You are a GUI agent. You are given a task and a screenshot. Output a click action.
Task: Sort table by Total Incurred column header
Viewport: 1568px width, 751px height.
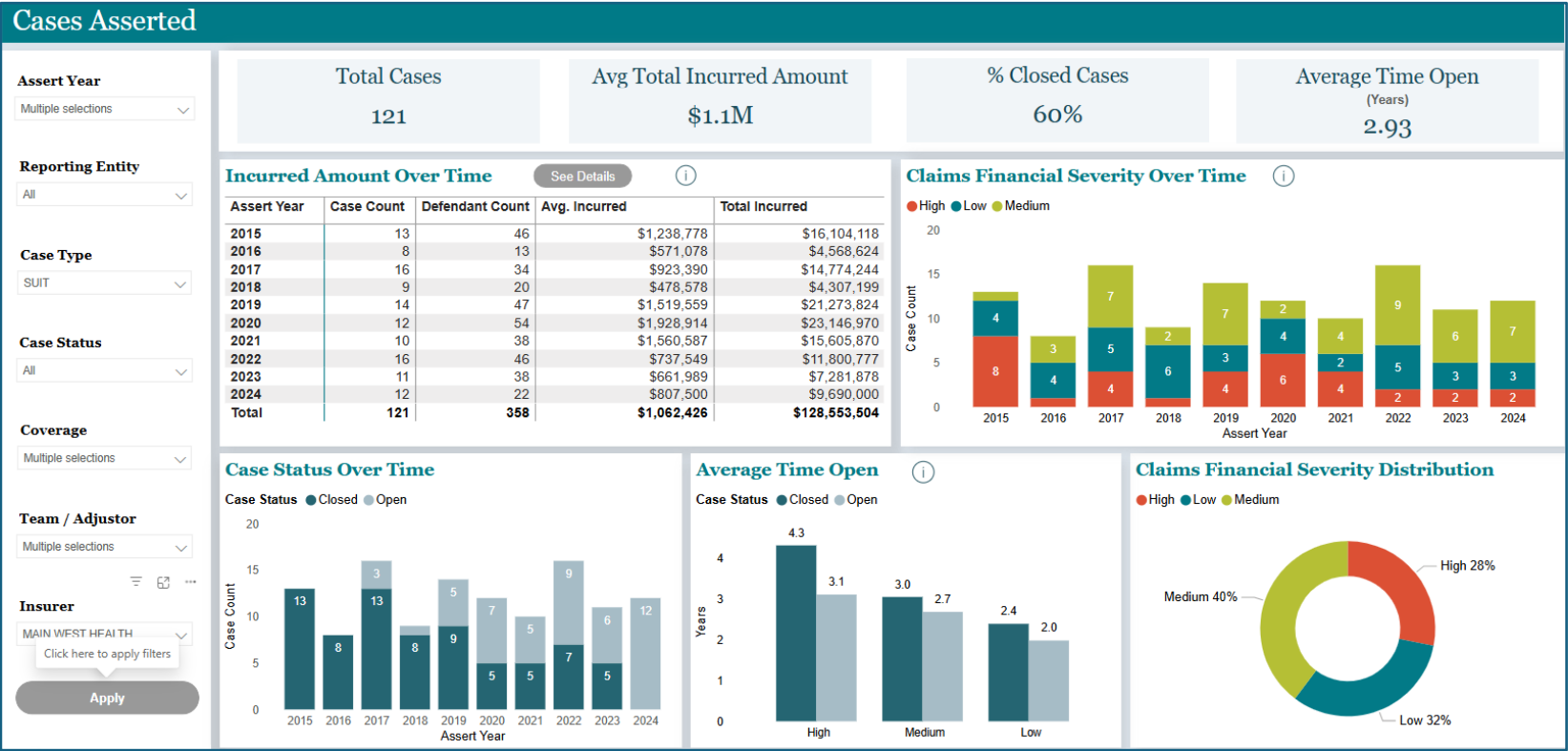[763, 207]
